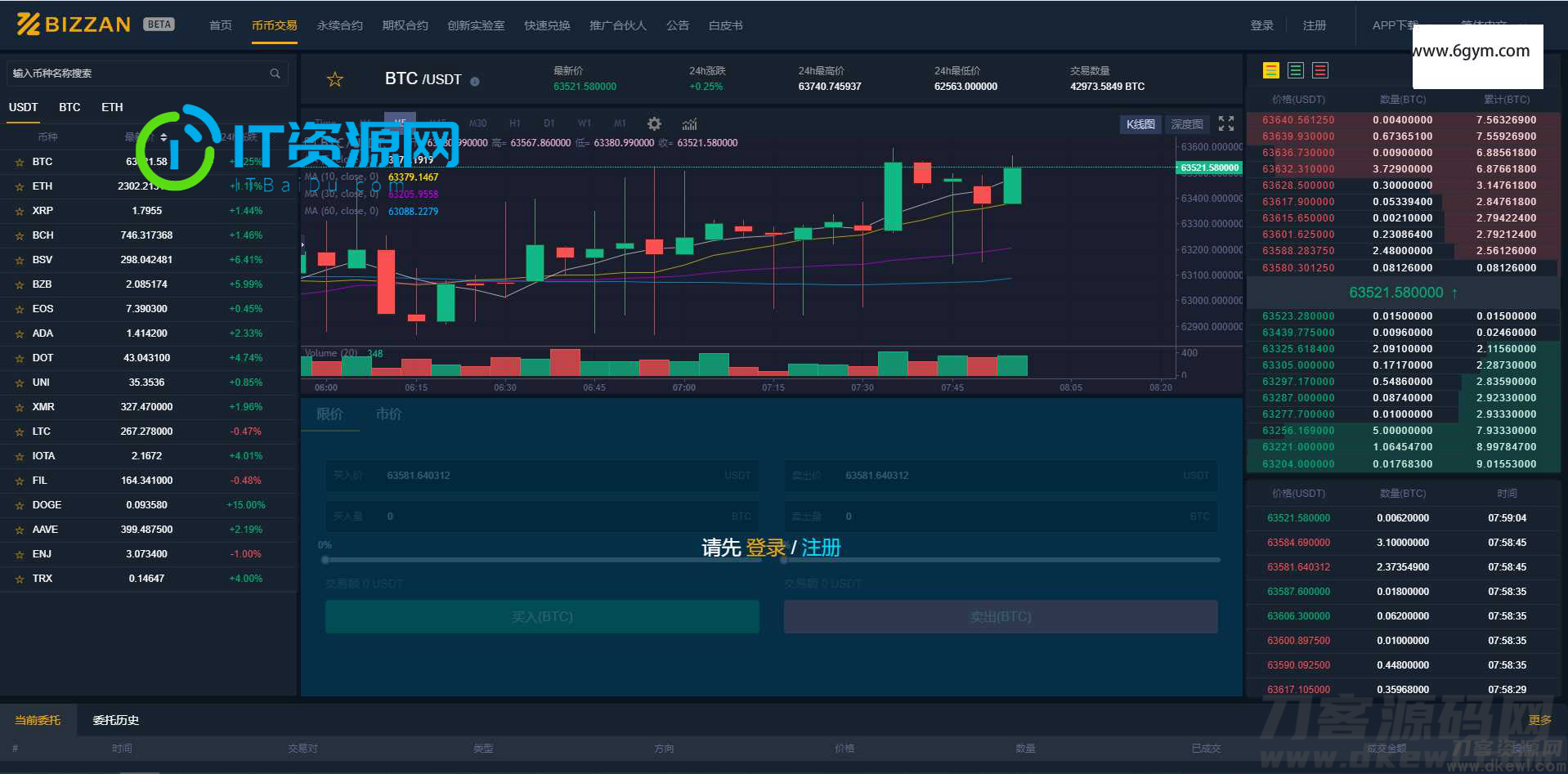The width and height of the screenshot is (1568, 774).
Task: Click the 卖出(BTC) sell button
Action: pos(1001,616)
